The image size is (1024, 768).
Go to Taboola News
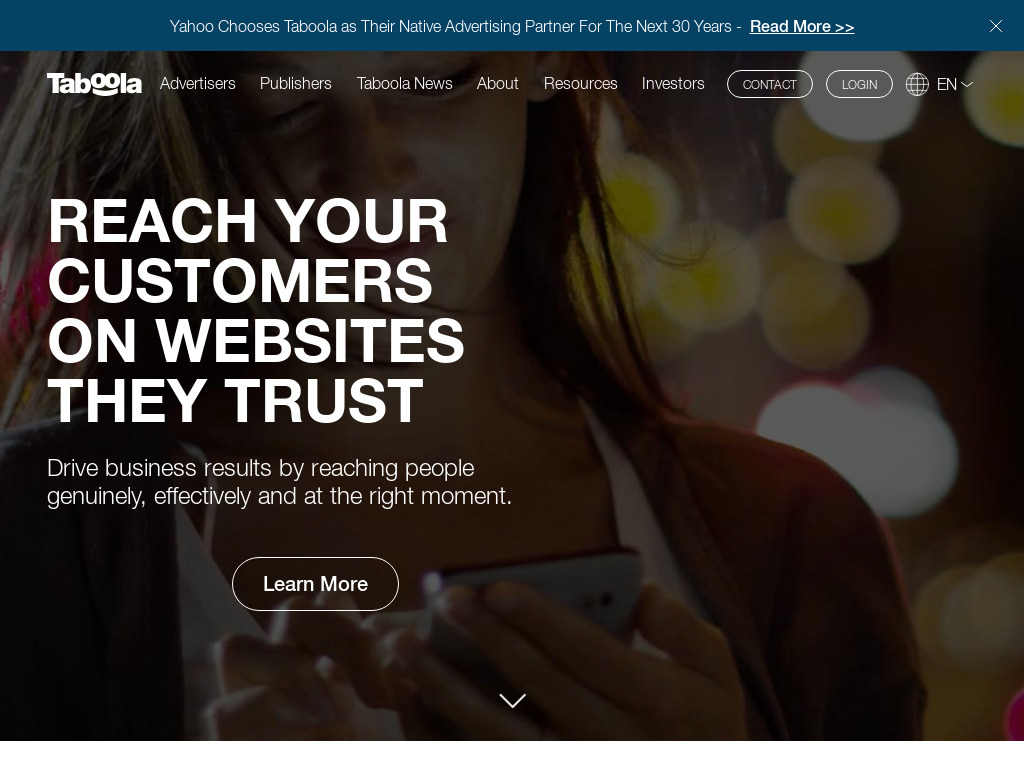pos(404,84)
